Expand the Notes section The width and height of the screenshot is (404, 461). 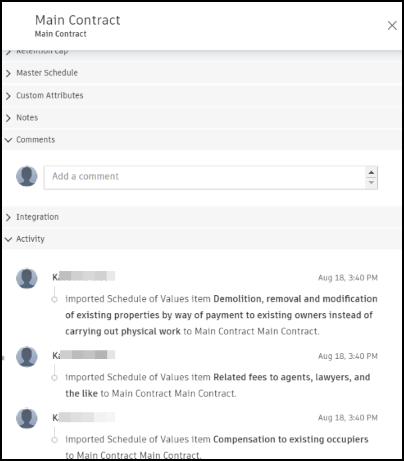pos(202,118)
